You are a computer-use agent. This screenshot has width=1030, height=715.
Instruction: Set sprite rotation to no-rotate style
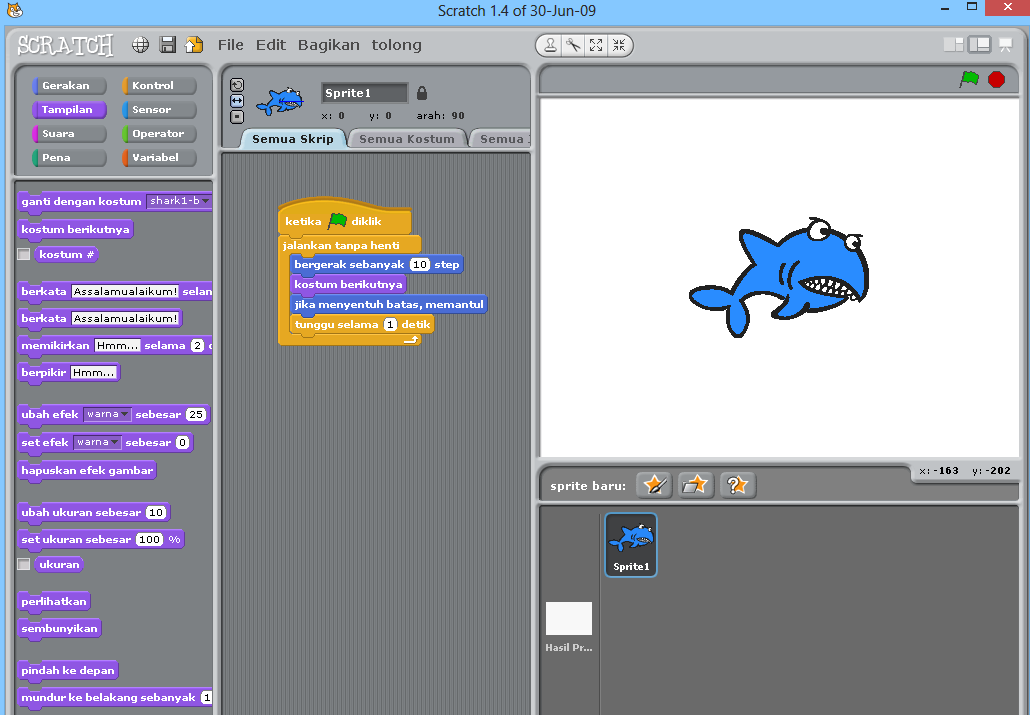pos(237,117)
